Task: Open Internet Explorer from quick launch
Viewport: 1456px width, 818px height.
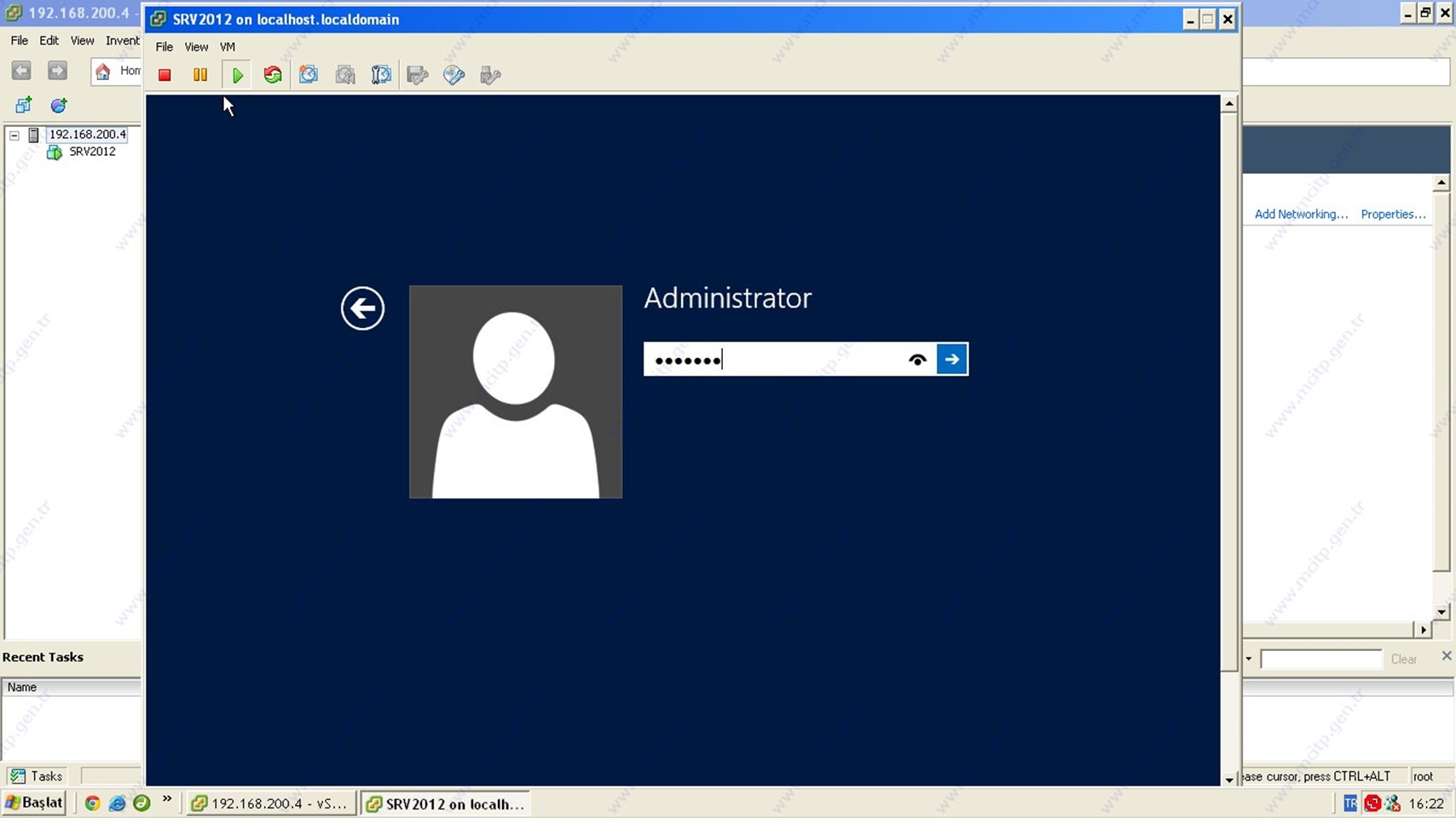Action: 117,803
